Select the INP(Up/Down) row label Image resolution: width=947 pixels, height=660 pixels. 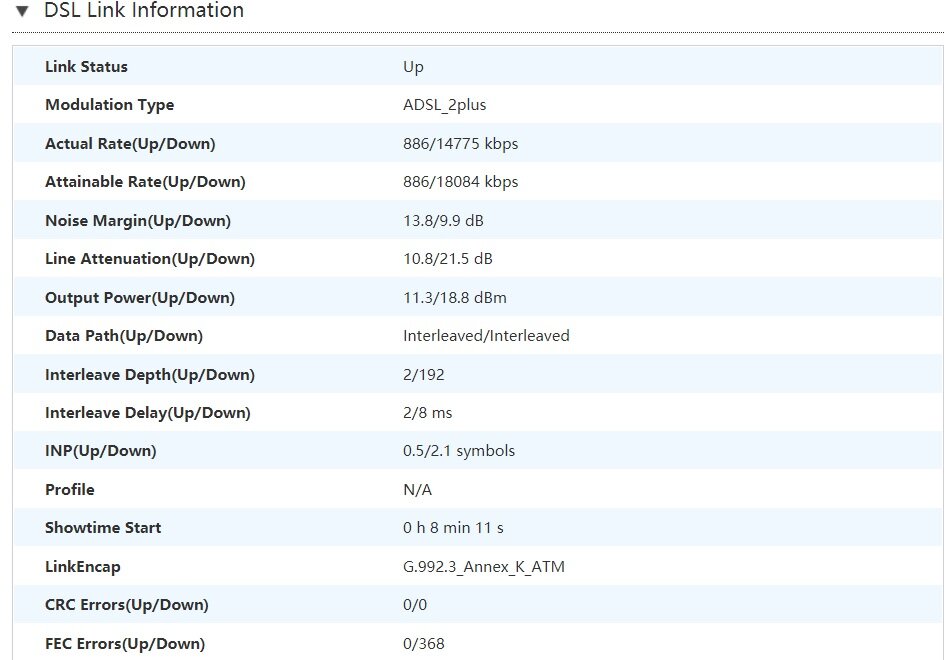click(101, 451)
